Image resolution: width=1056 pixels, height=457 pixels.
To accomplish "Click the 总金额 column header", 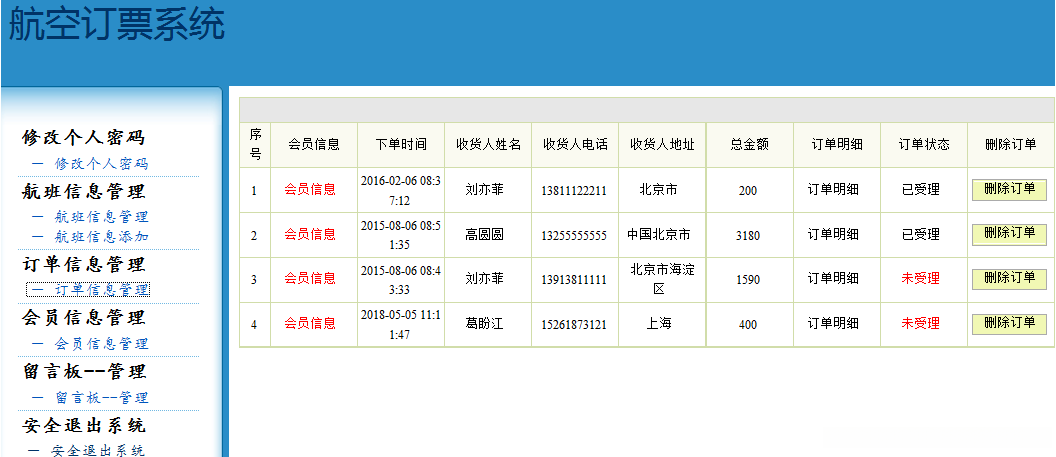I will pyautogui.click(x=750, y=145).
